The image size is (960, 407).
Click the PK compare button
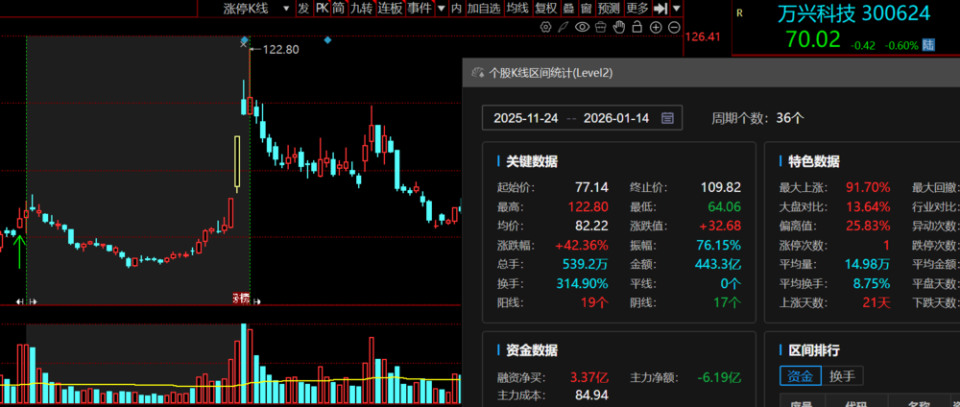(x=322, y=8)
